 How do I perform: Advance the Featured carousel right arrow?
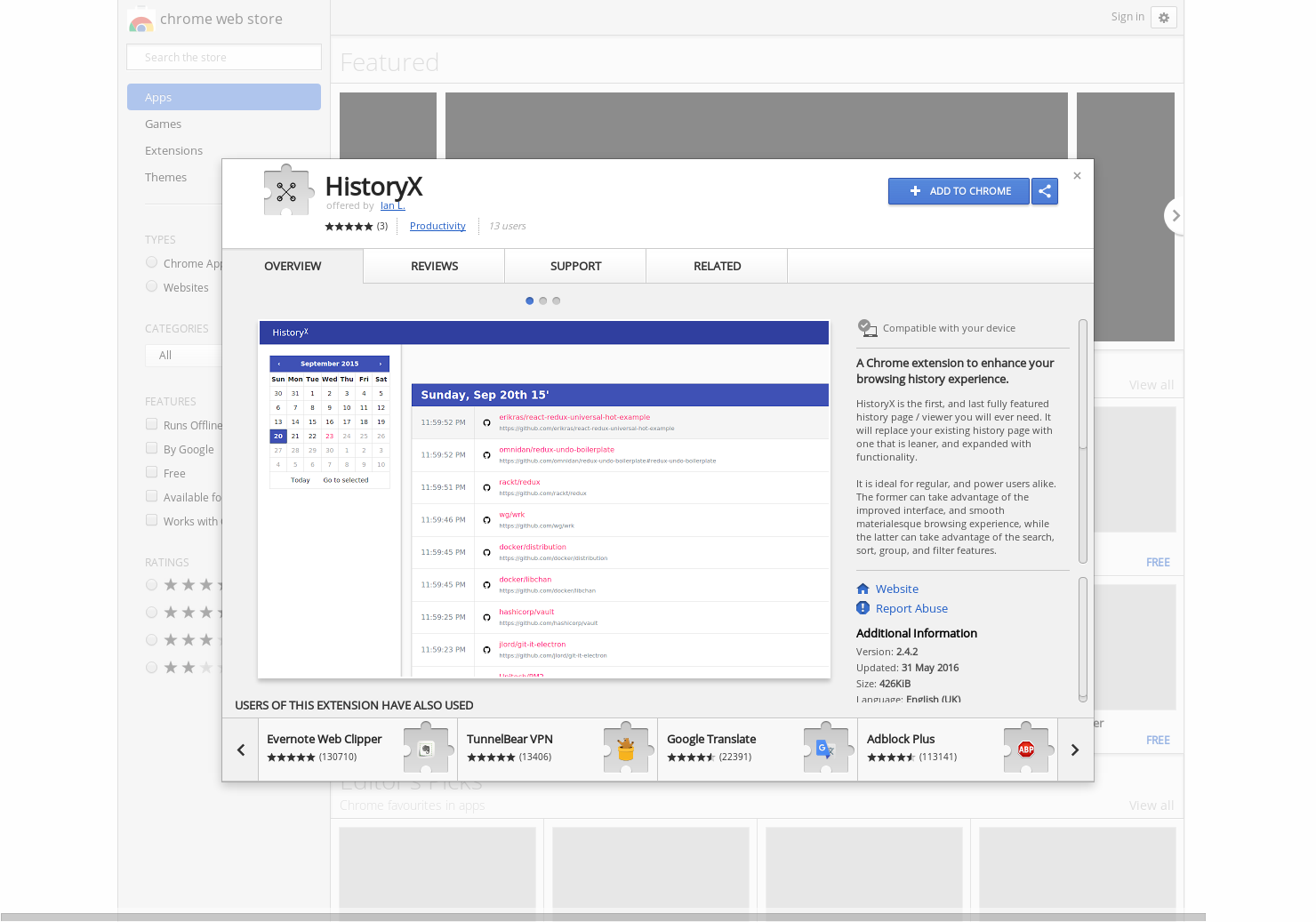pos(1176,216)
